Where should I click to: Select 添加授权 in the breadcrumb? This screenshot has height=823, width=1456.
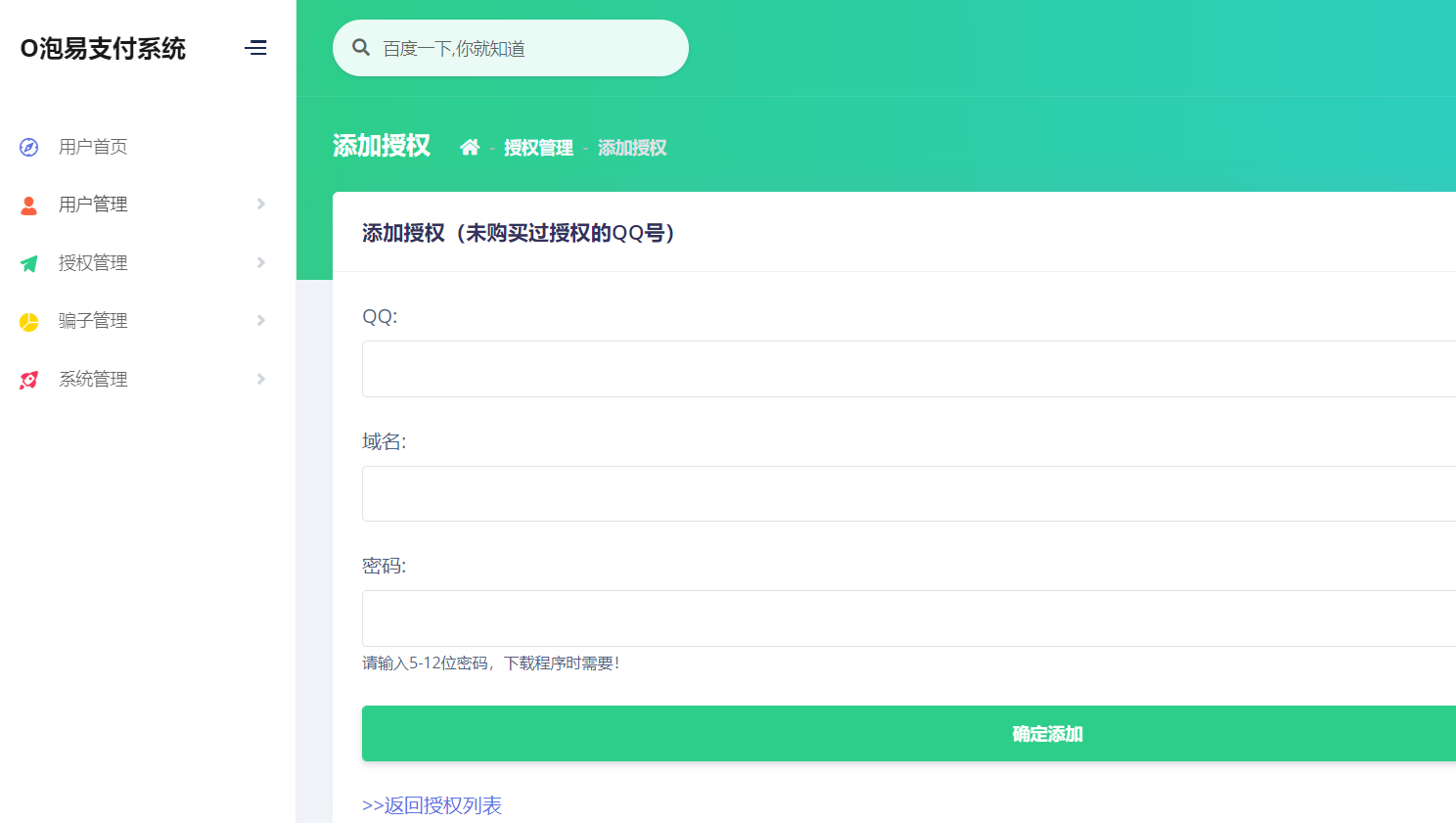631,147
